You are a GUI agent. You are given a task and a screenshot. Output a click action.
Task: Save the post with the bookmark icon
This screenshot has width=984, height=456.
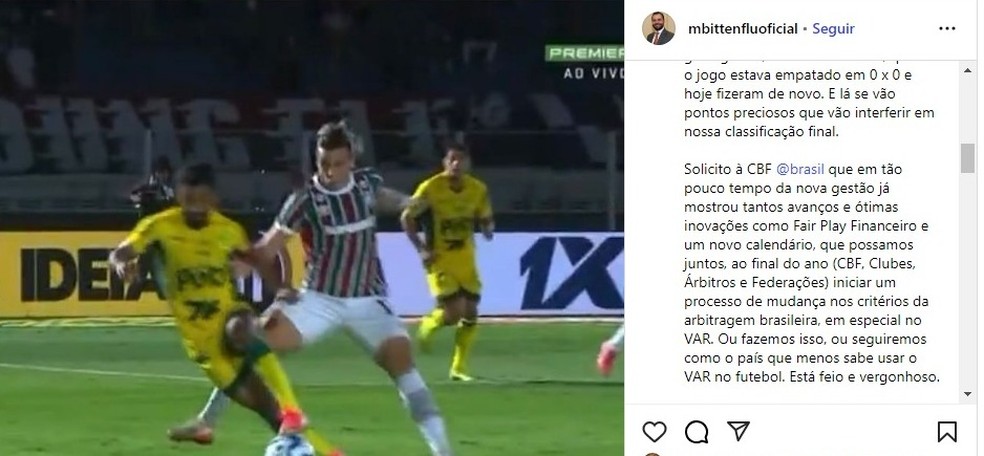pyautogui.click(x=947, y=432)
